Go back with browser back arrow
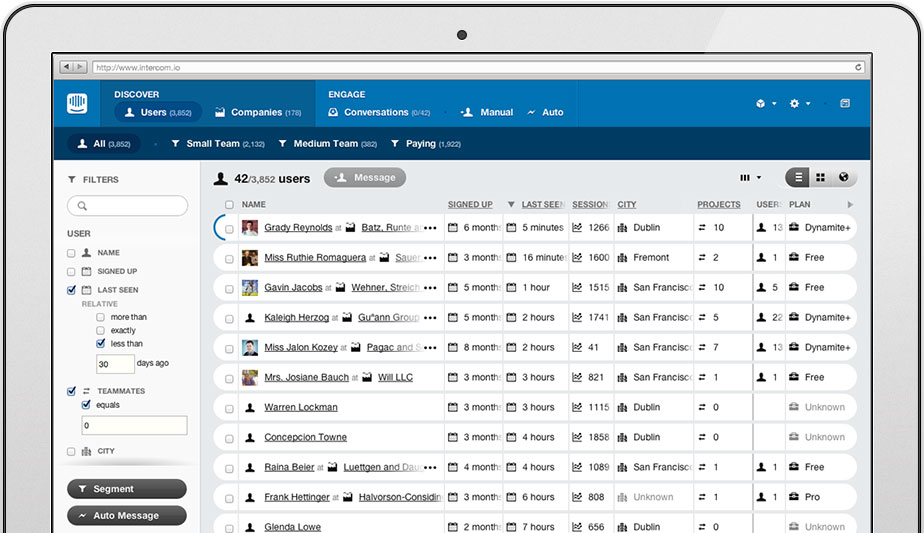The width and height of the screenshot is (924, 533). coord(67,67)
